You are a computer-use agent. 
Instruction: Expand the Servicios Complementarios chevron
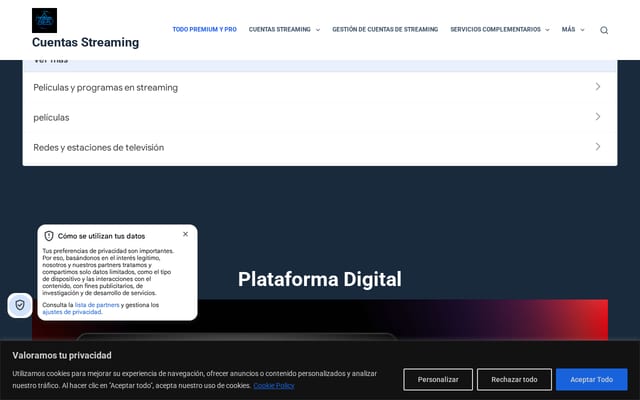click(547, 30)
